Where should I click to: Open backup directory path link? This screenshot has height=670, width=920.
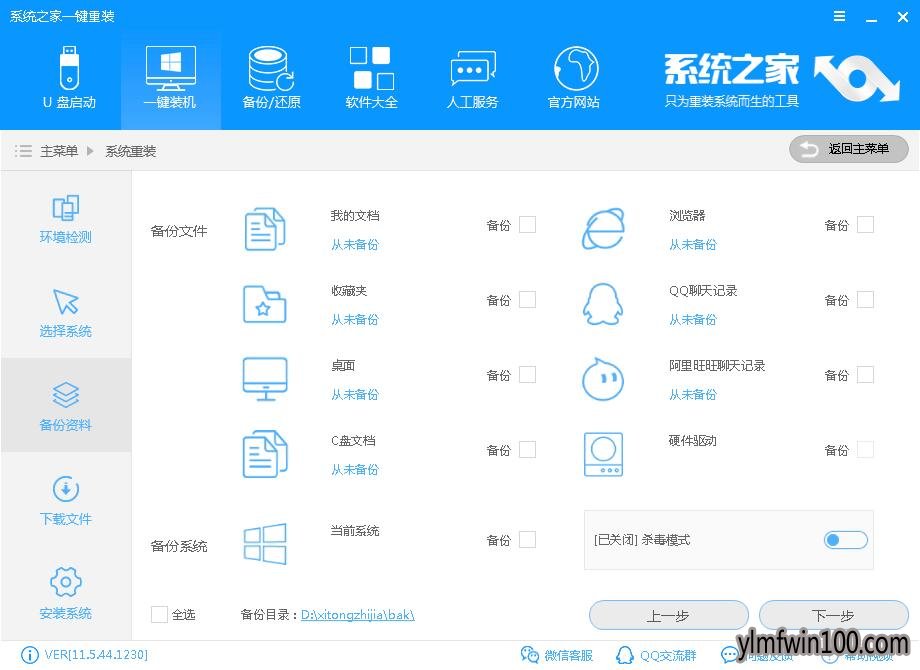tap(357, 614)
